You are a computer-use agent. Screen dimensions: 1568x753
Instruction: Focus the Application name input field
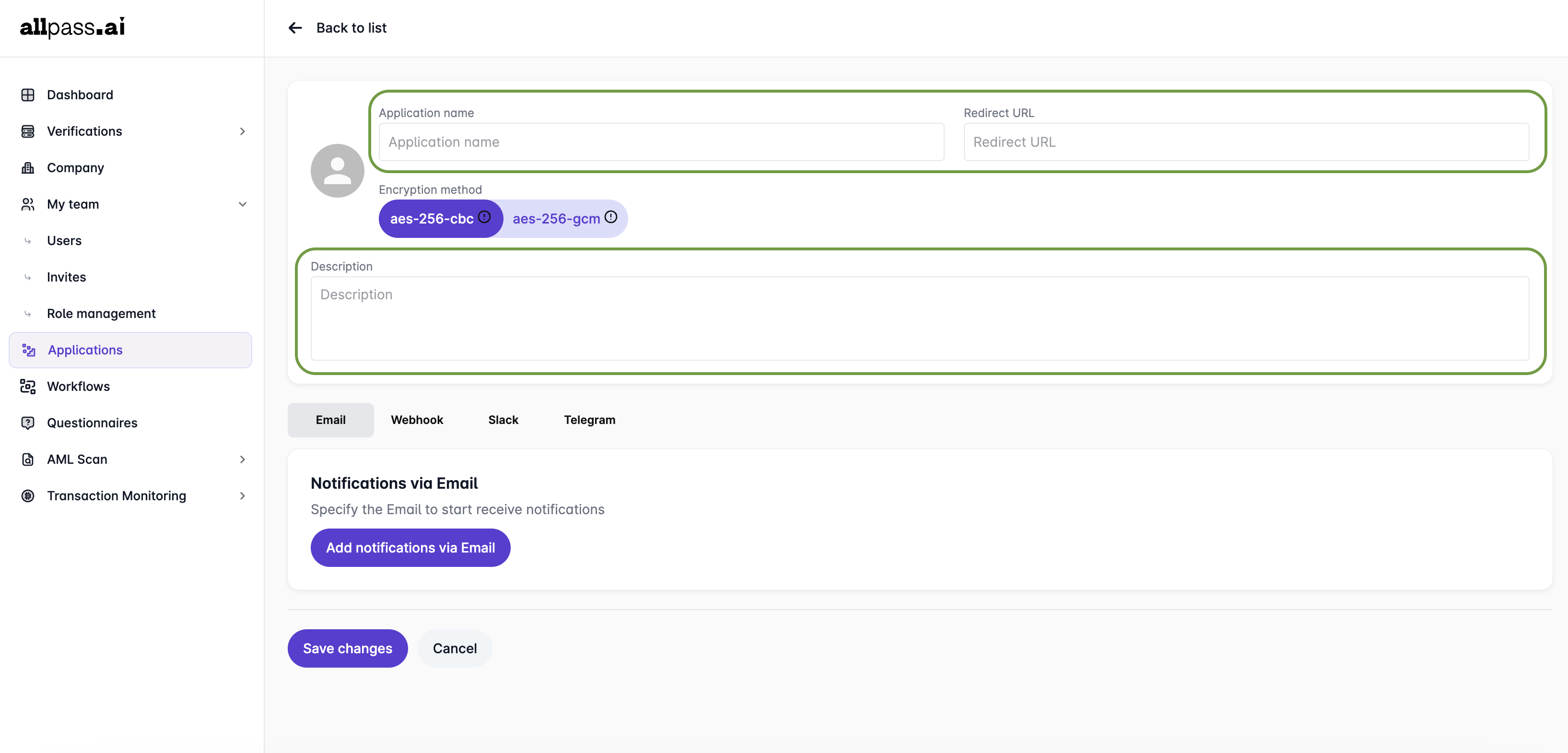pos(661,142)
